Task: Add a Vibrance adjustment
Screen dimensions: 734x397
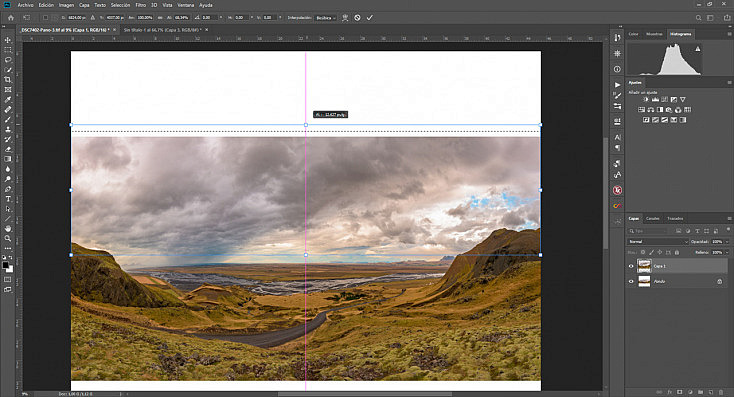Action: [x=683, y=99]
